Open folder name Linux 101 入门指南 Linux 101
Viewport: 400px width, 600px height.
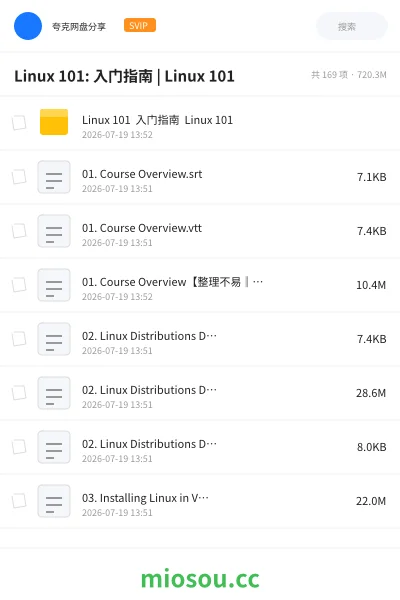coord(157,120)
